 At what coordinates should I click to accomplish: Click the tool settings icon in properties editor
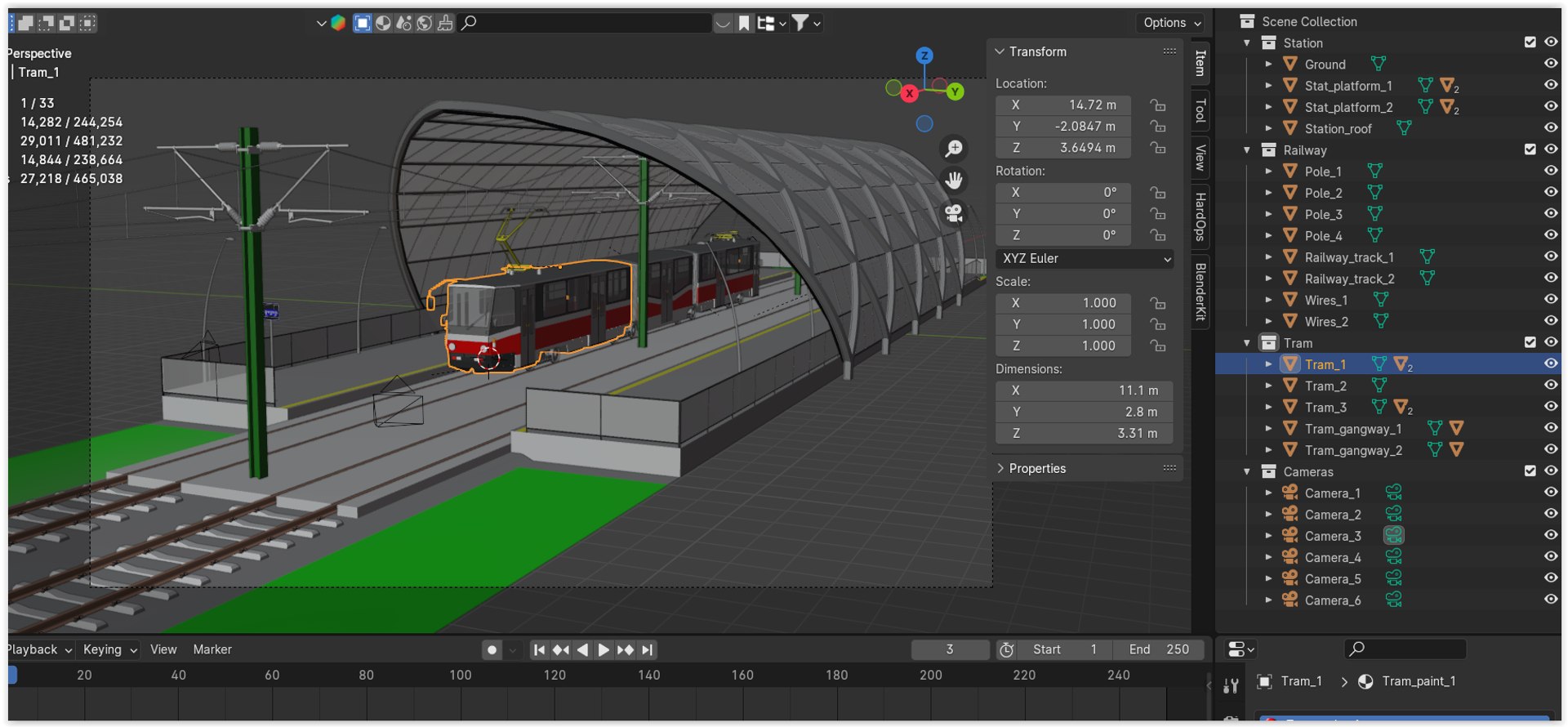1231,686
